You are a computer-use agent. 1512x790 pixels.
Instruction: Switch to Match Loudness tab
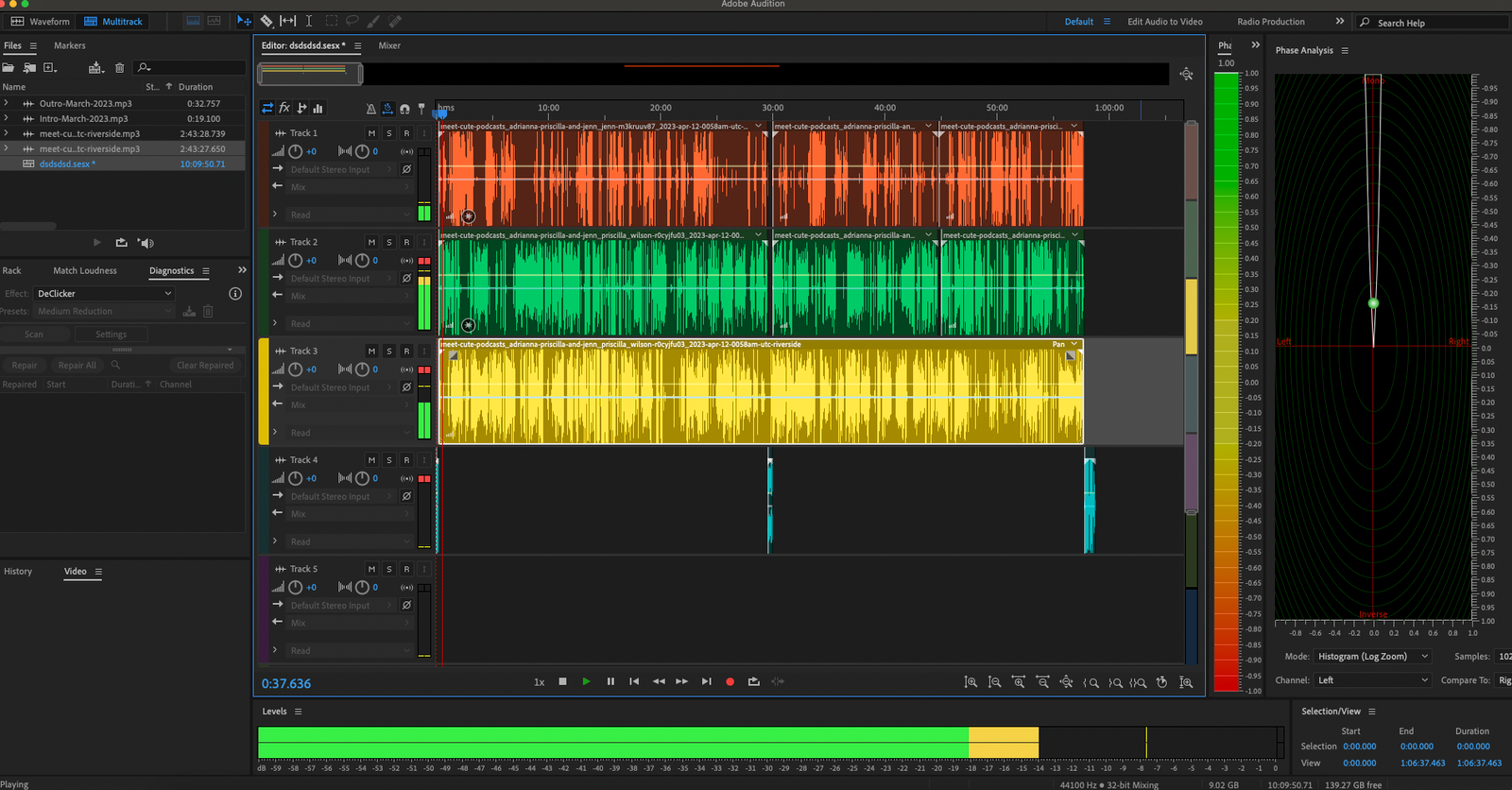[x=85, y=270]
